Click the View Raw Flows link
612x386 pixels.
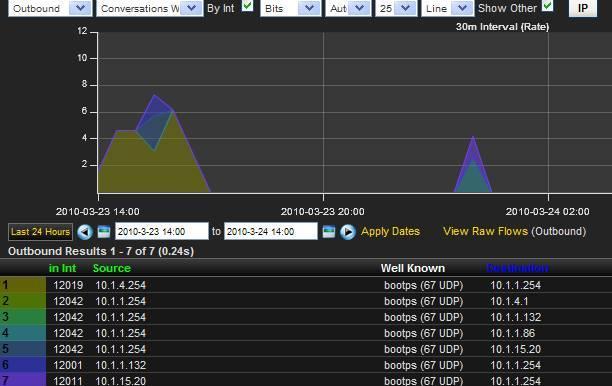click(486, 231)
